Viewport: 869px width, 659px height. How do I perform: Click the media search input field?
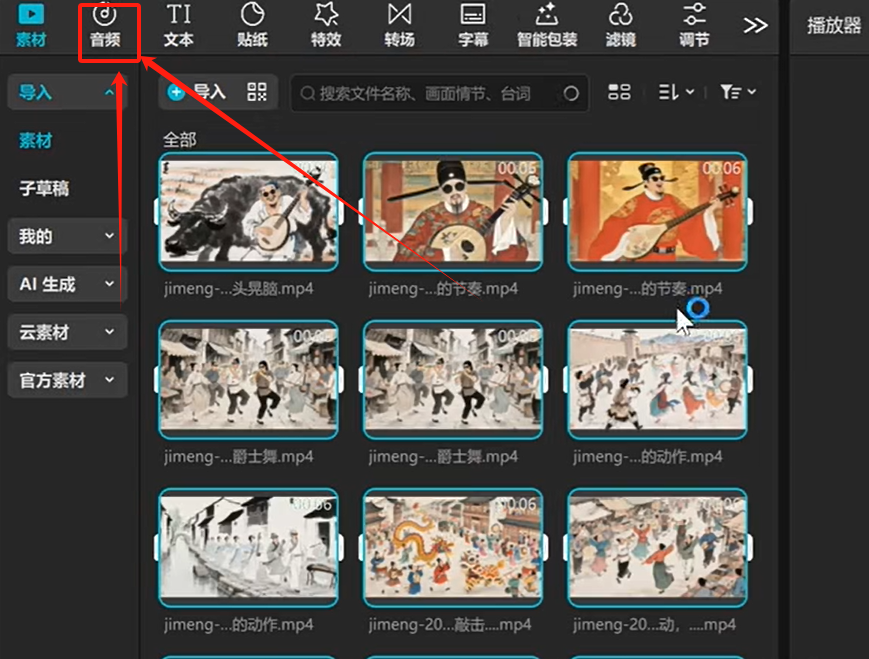click(x=430, y=94)
